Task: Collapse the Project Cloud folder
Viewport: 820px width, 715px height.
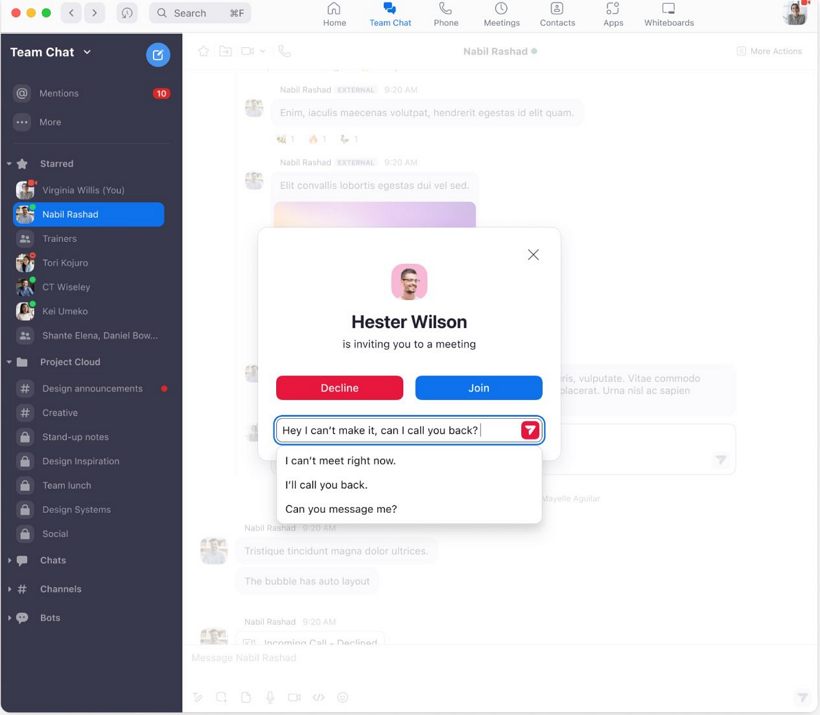Action: point(9,362)
